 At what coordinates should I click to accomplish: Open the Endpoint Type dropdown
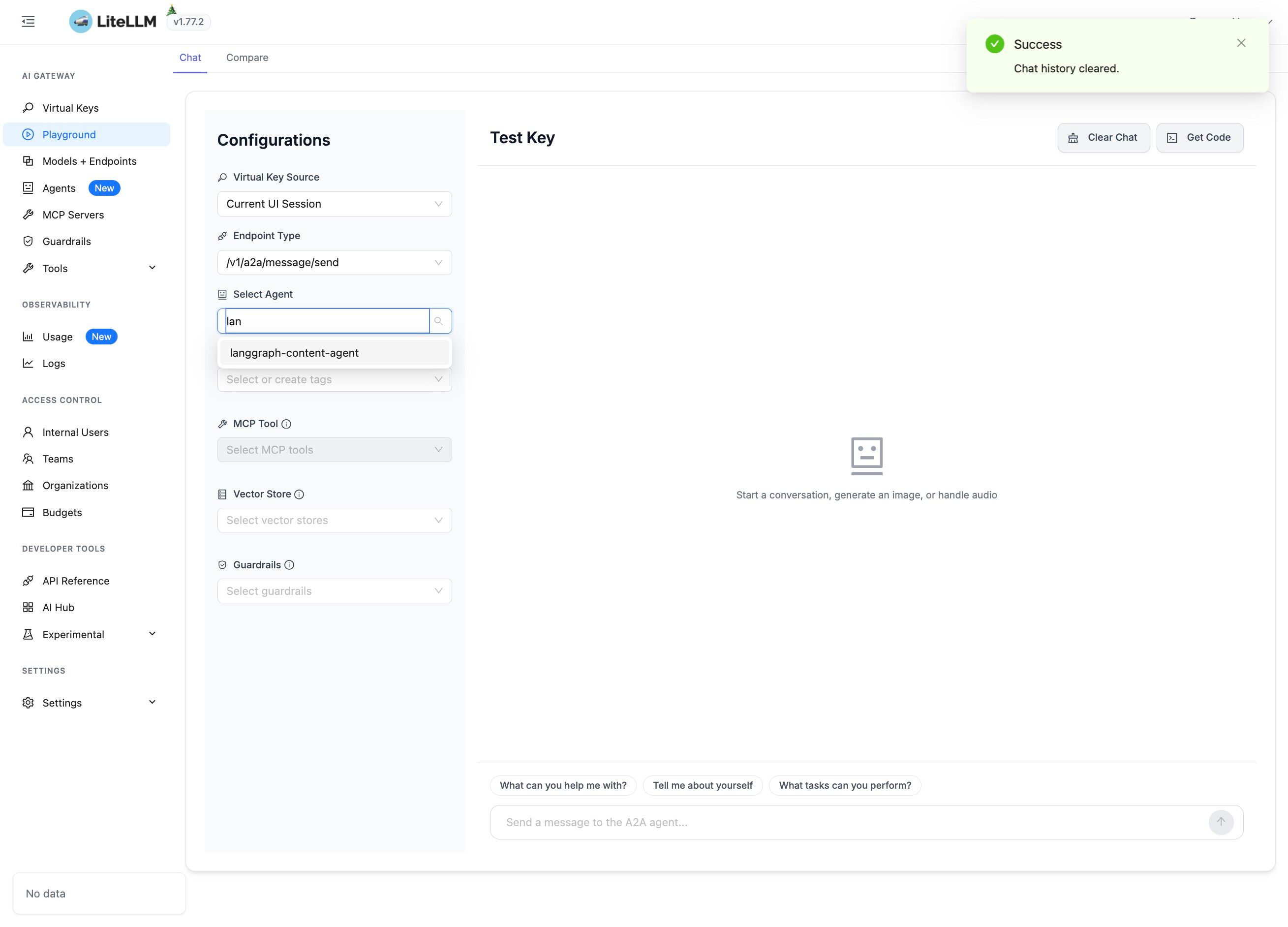click(x=334, y=262)
